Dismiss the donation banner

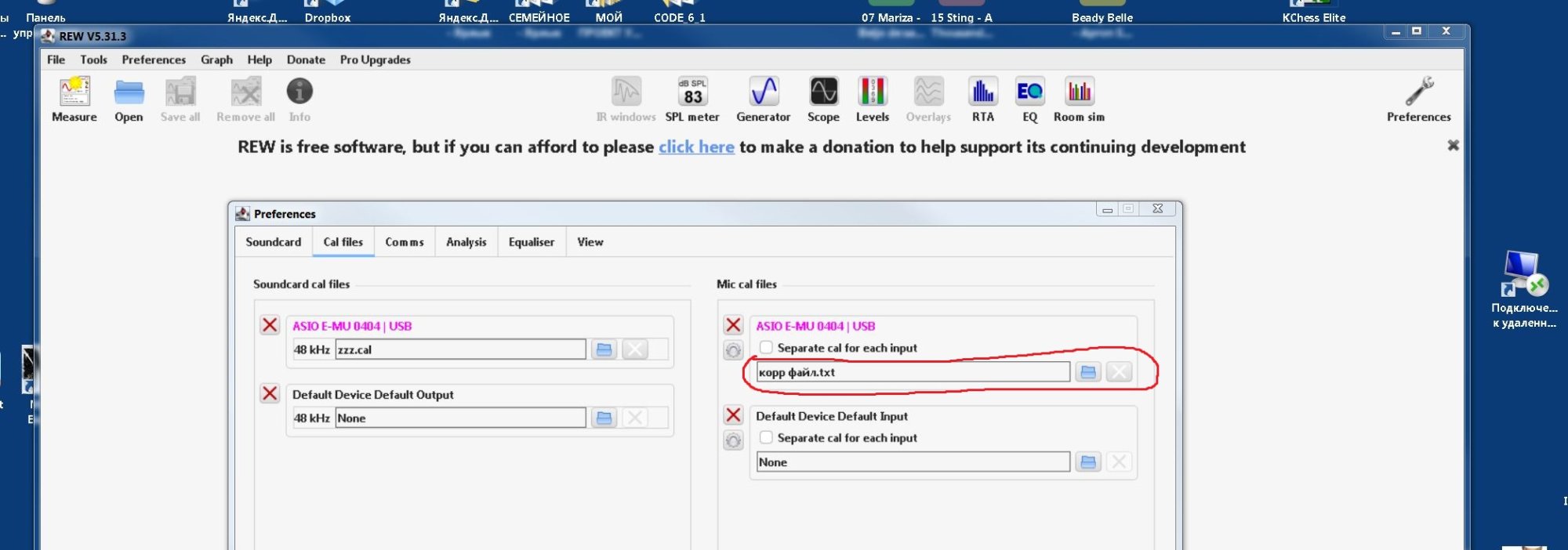pos(1453,146)
